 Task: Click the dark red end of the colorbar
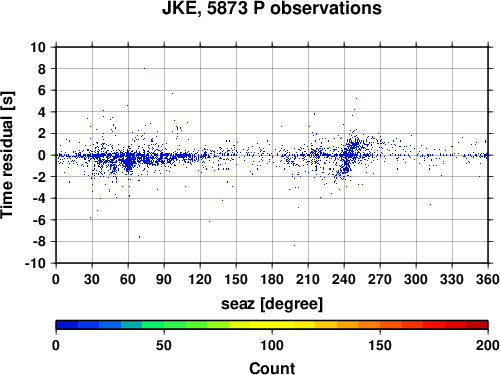click(x=477, y=325)
